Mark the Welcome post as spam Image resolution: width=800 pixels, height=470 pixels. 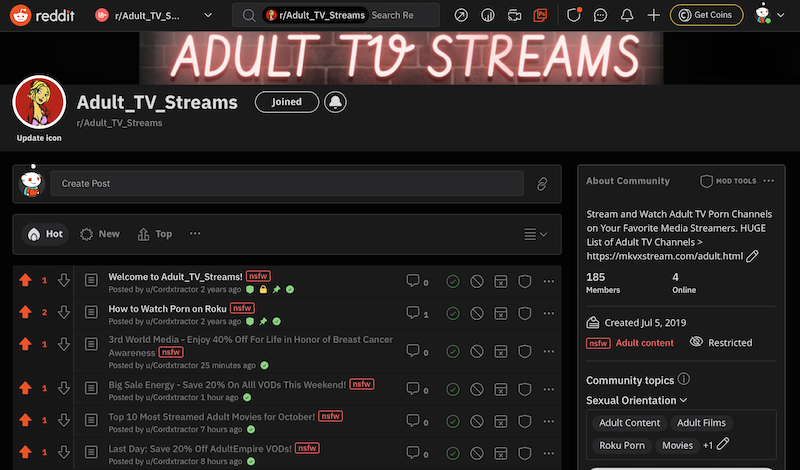(501, 281)
